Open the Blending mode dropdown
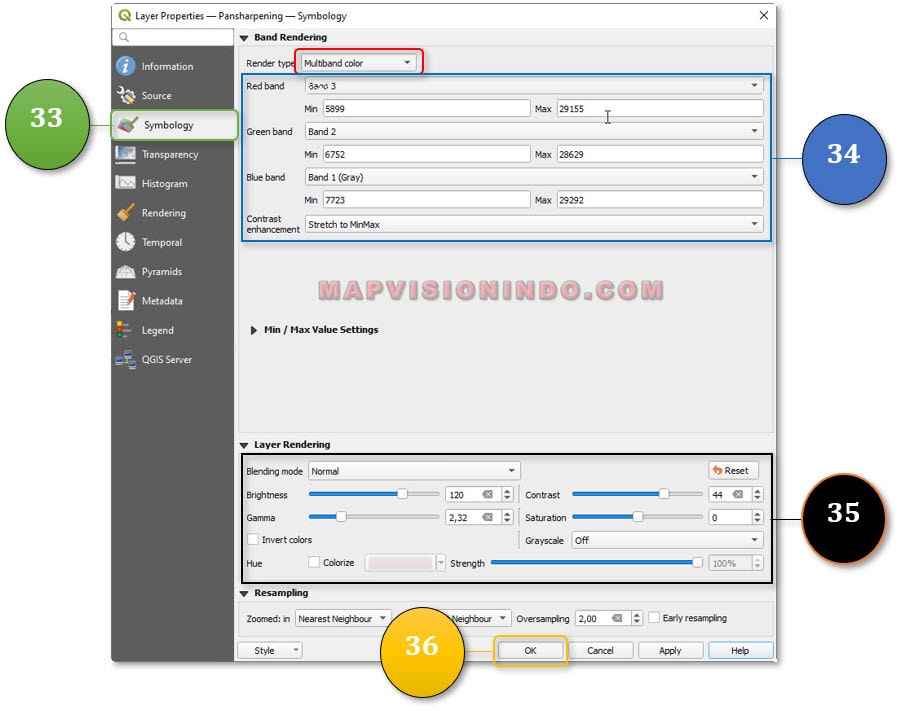This screenshot has height=711, width=899. point(413,471)
